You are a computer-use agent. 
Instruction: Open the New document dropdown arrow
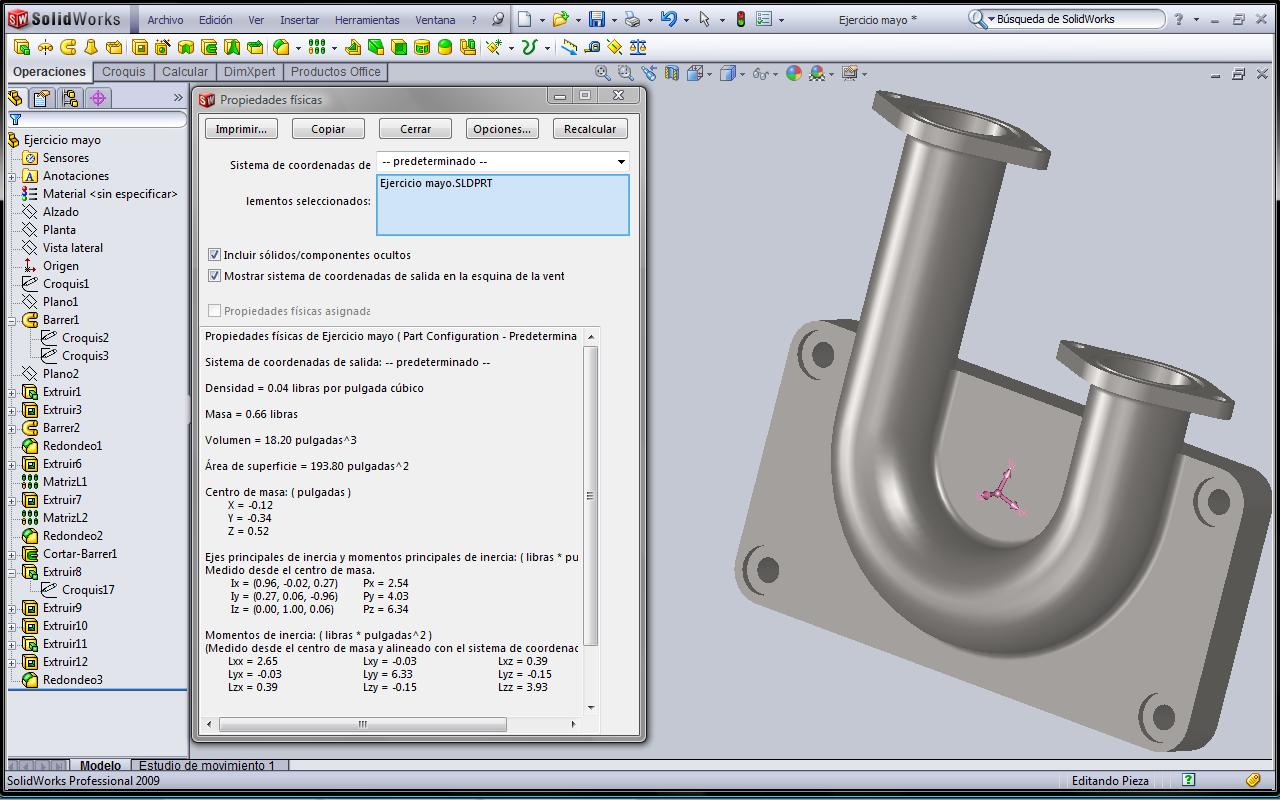point(542,20)
